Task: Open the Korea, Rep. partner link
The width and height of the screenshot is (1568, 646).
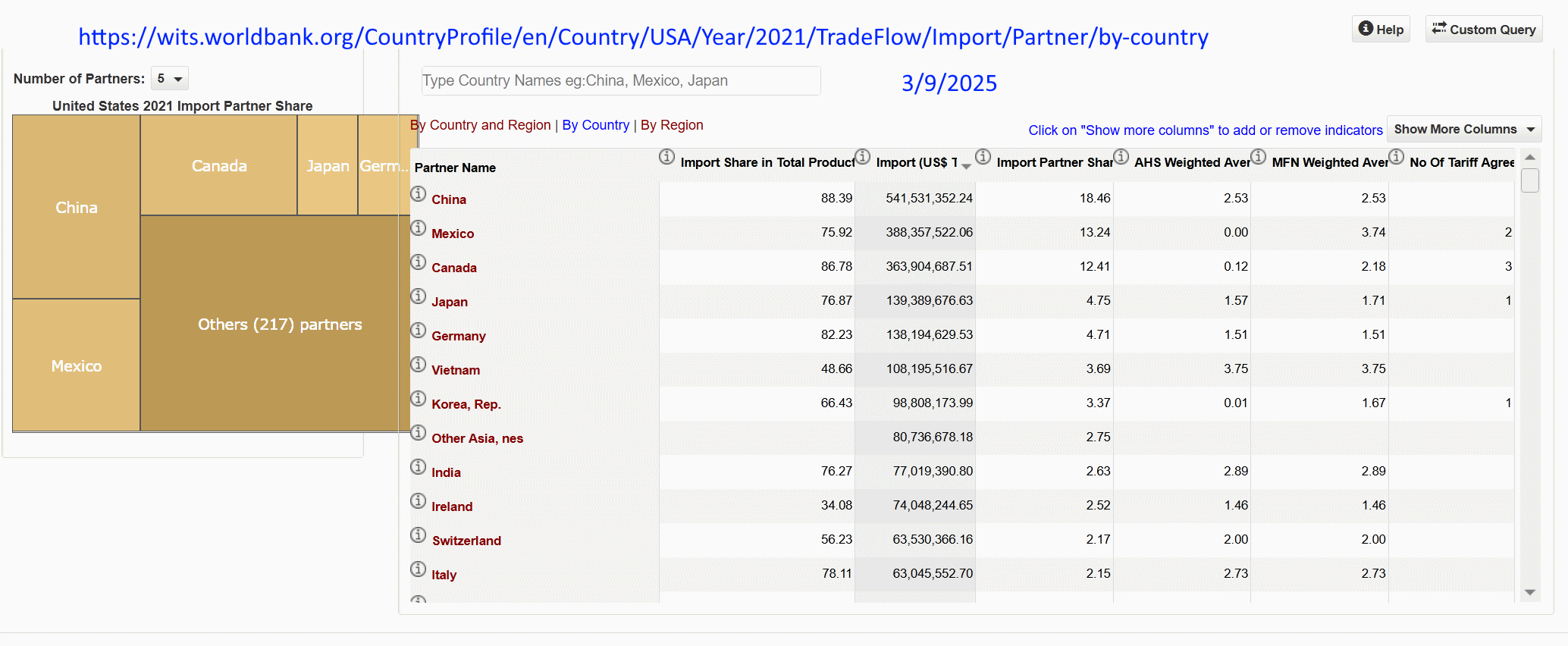Action: [x=466, y=404]
